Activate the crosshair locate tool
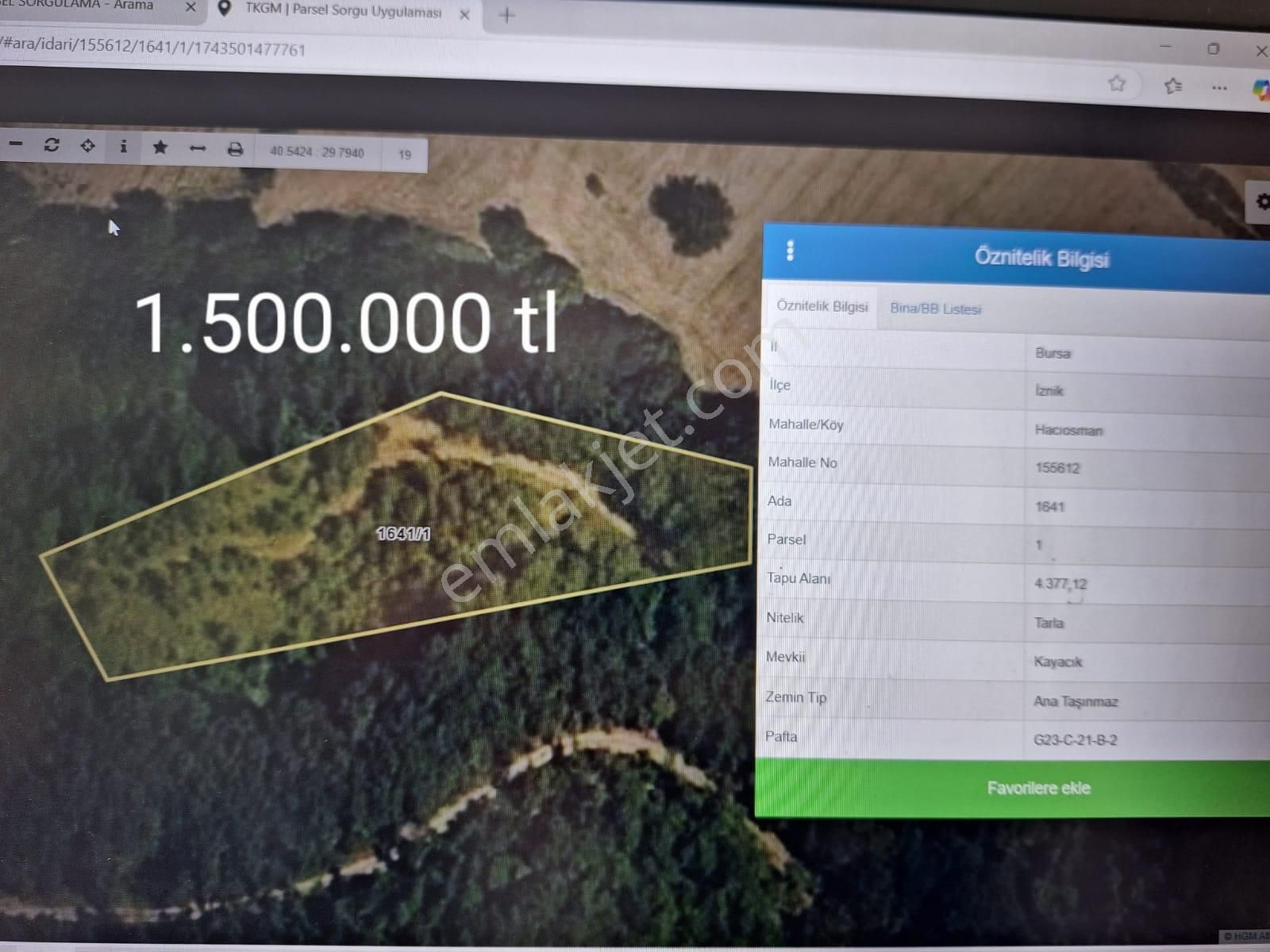The height and width of the screenshot is (952, 1270). tap(87, 146)
